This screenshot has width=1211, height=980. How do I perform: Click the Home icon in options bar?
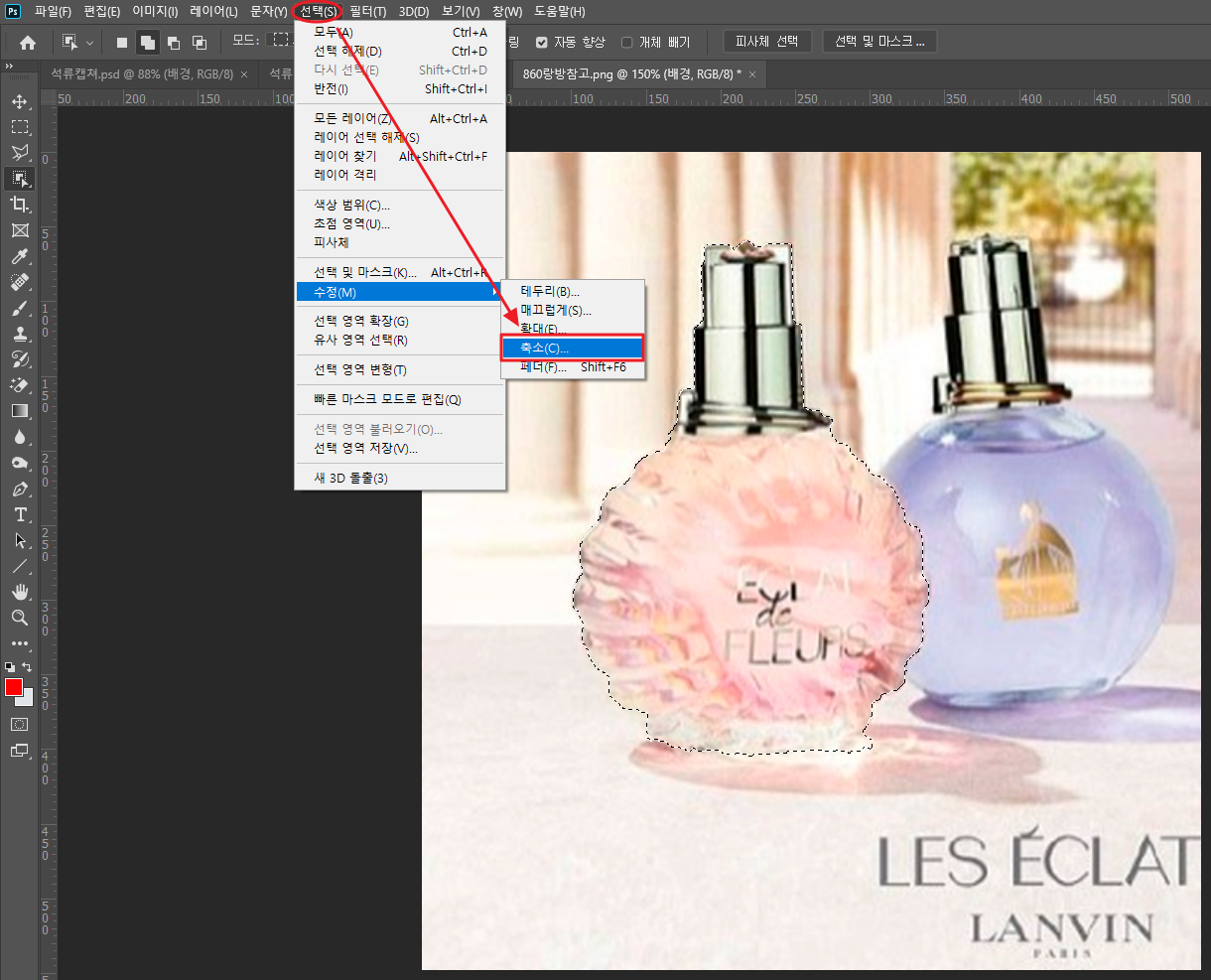click(x=28, y=42)
